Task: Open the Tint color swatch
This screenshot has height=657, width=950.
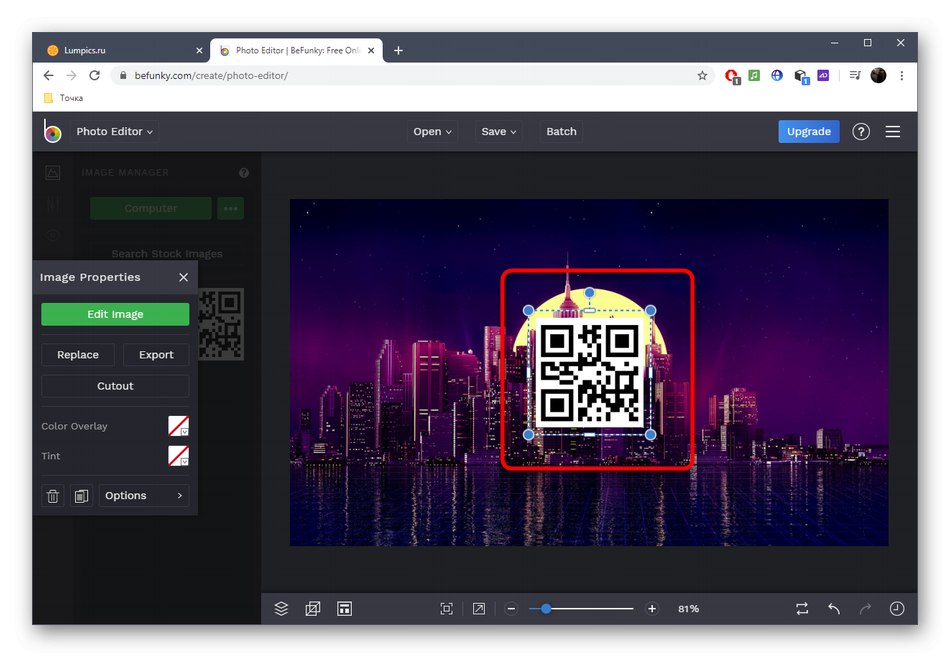Action: pyautogui.click(x=178, y=456)
